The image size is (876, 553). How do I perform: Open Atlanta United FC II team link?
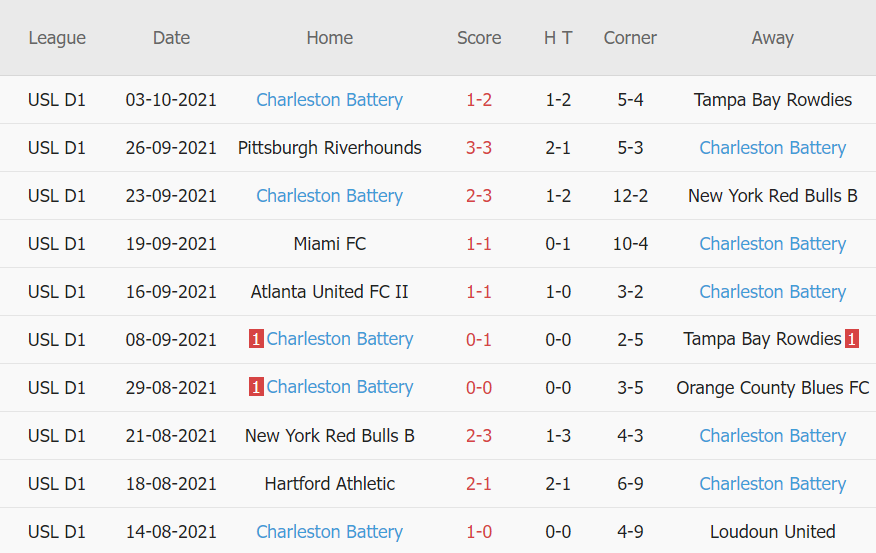330,292
